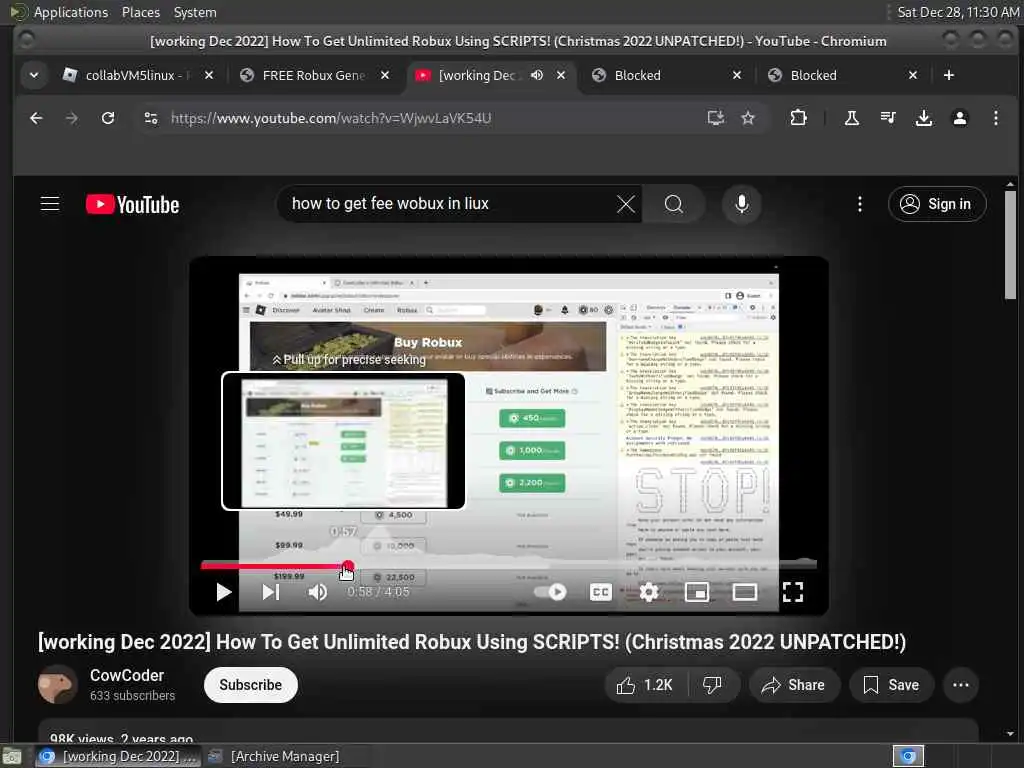
Task: Switch to the first Blocked tab
Action: 667,75
